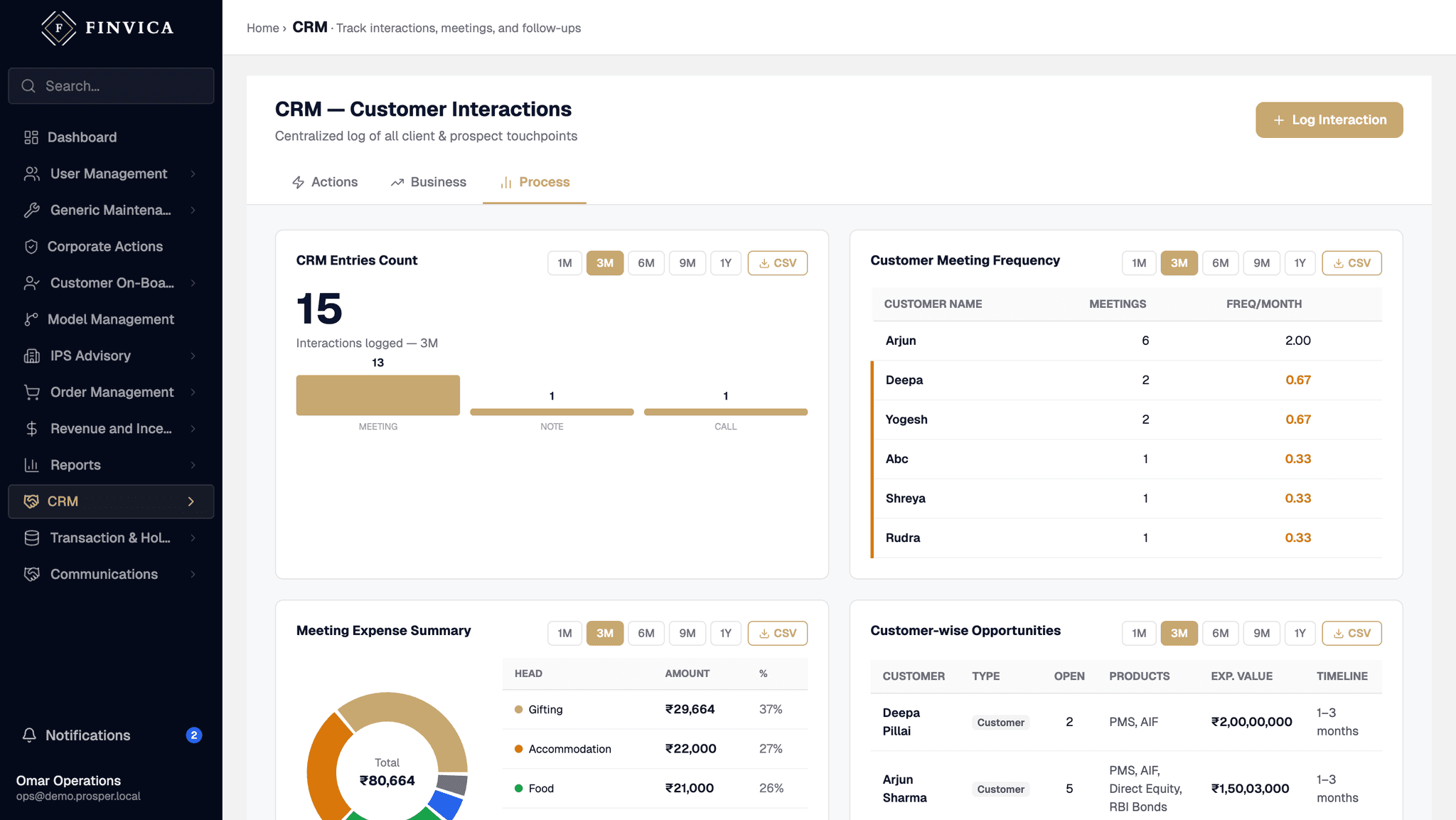The width and height of the screenshot is (1456, 820).
Task: Click the trend arrow icon on Business tab
Action: (x=397, y=183)
